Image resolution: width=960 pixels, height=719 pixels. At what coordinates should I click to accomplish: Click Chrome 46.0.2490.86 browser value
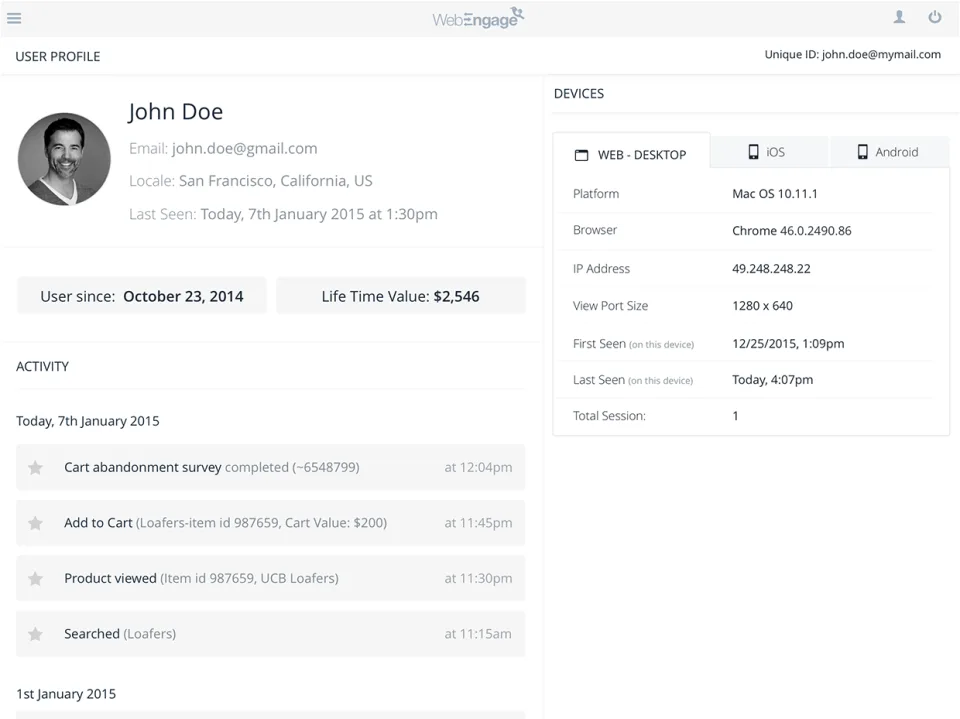pos(792,231)
